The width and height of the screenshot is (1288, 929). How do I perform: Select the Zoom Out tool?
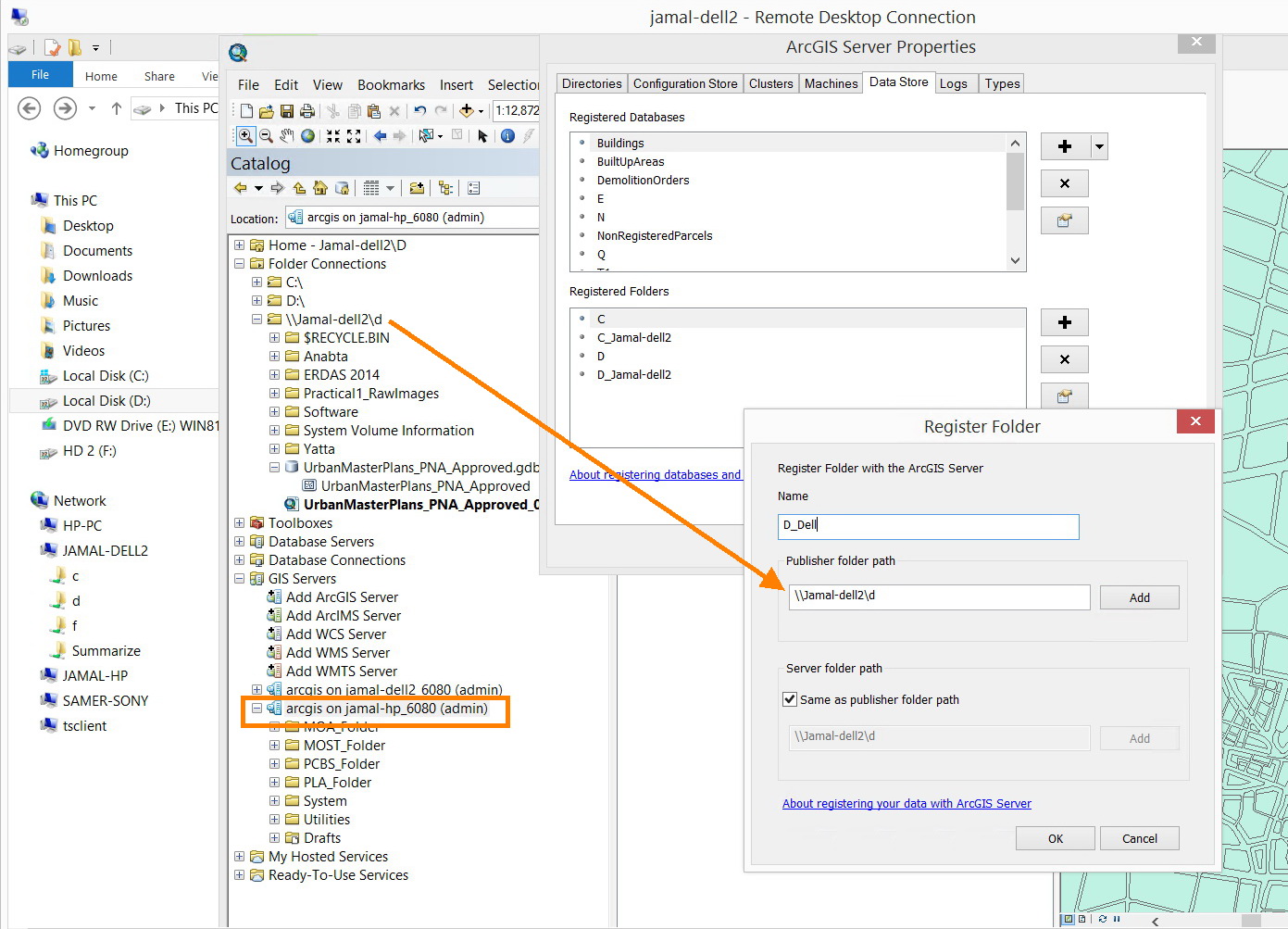[x=266, y=136]
